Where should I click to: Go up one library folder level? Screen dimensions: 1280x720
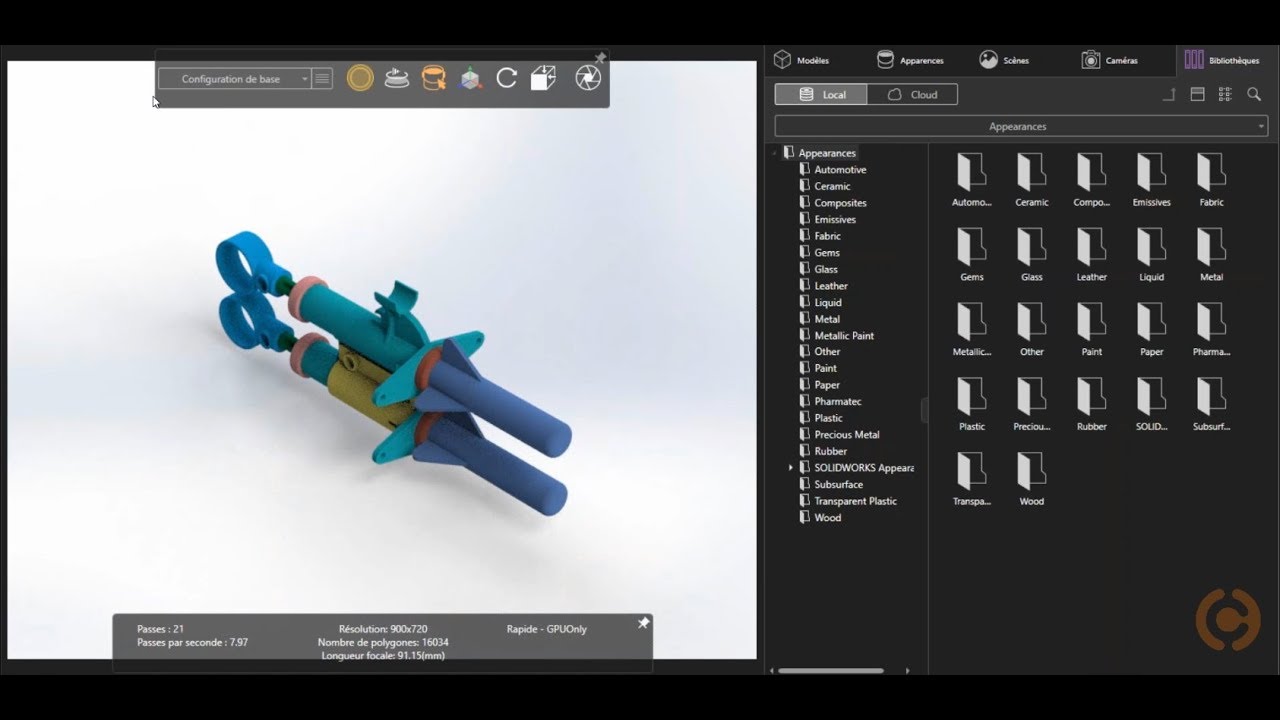coord(1169,94)
